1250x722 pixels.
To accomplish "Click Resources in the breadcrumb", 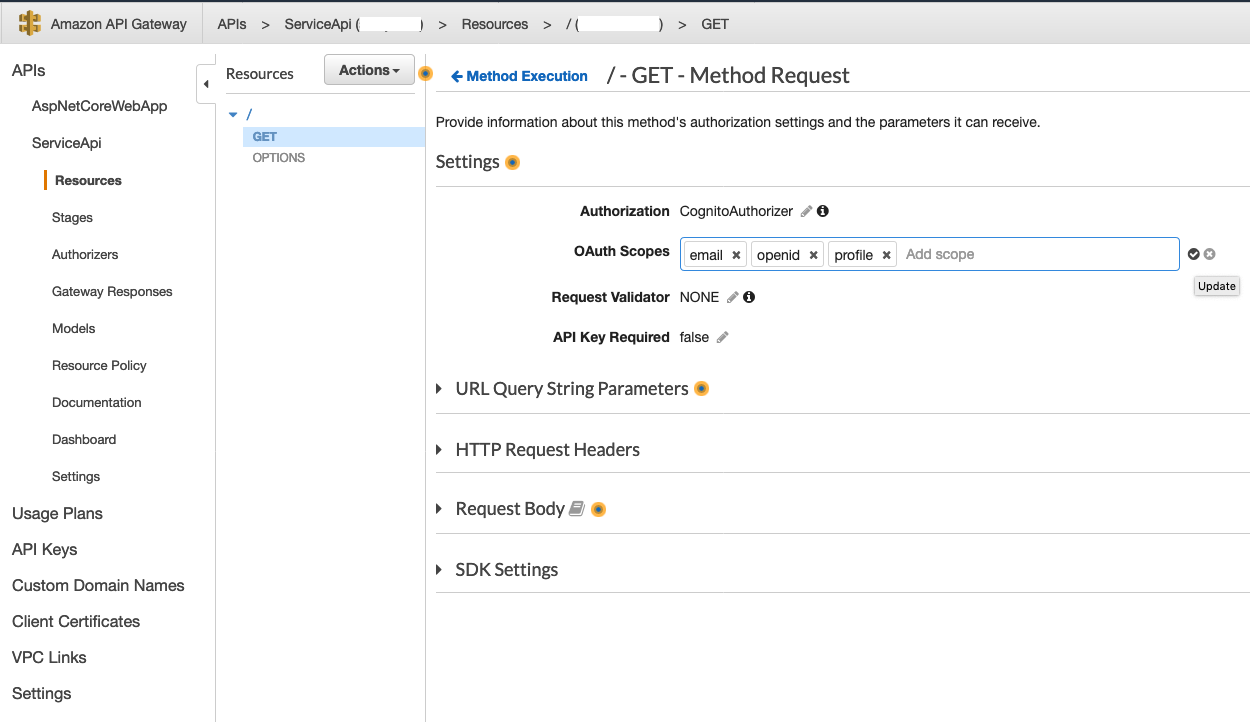I will [x=495, y=24].
